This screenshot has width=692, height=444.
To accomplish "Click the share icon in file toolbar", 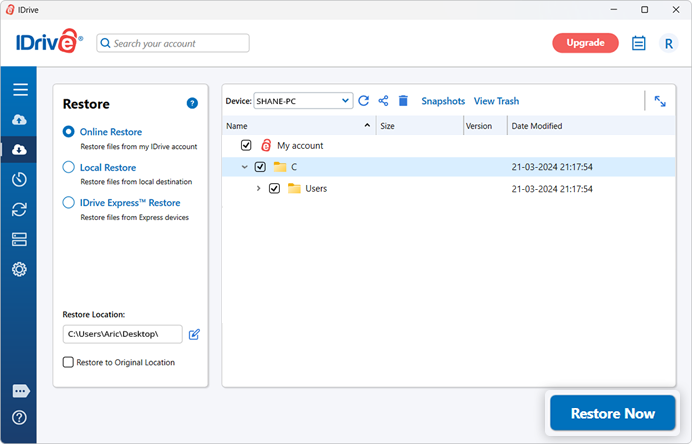I will click(x=383, y=101).
